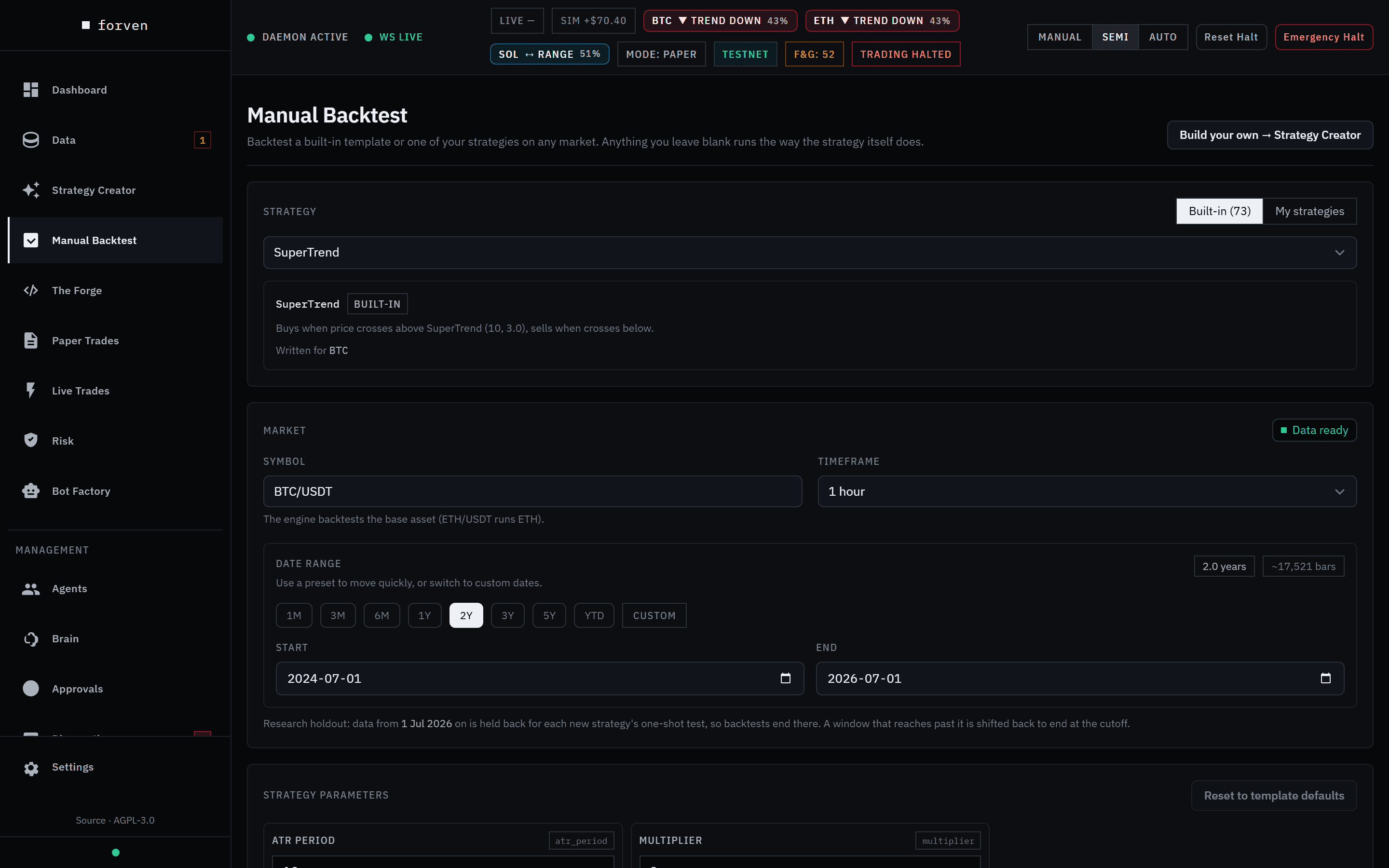This screenshot has height=868, width=1389.
Task: Go to Strategy Creator page
Action: click(115, 190)
